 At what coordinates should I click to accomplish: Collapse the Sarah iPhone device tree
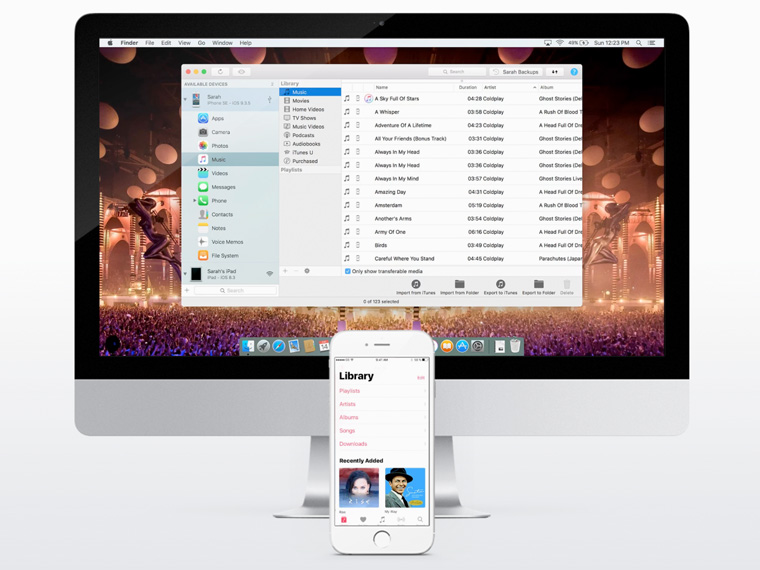185,100
